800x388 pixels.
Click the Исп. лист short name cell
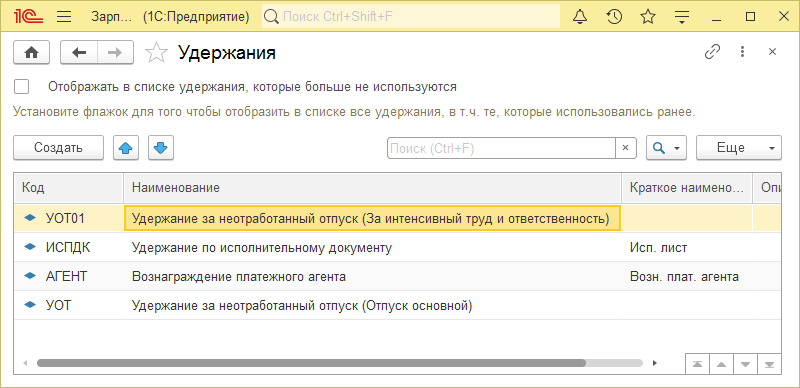click(x=687, y=248)
